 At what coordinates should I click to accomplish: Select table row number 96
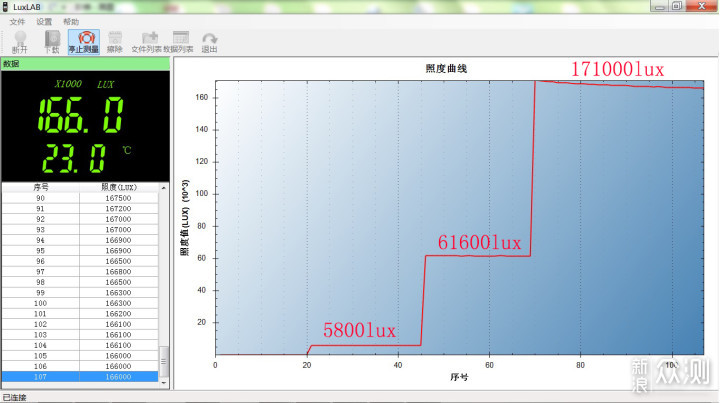coord(80,261)
